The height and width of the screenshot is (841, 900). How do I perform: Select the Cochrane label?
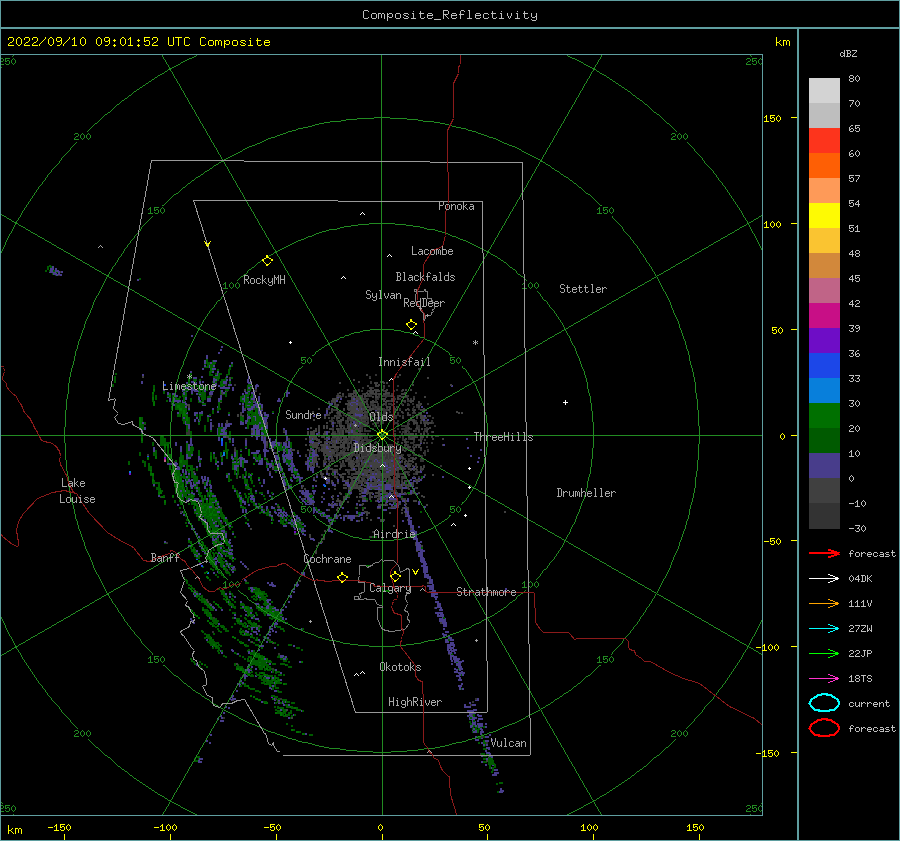[x=327, y=559]
